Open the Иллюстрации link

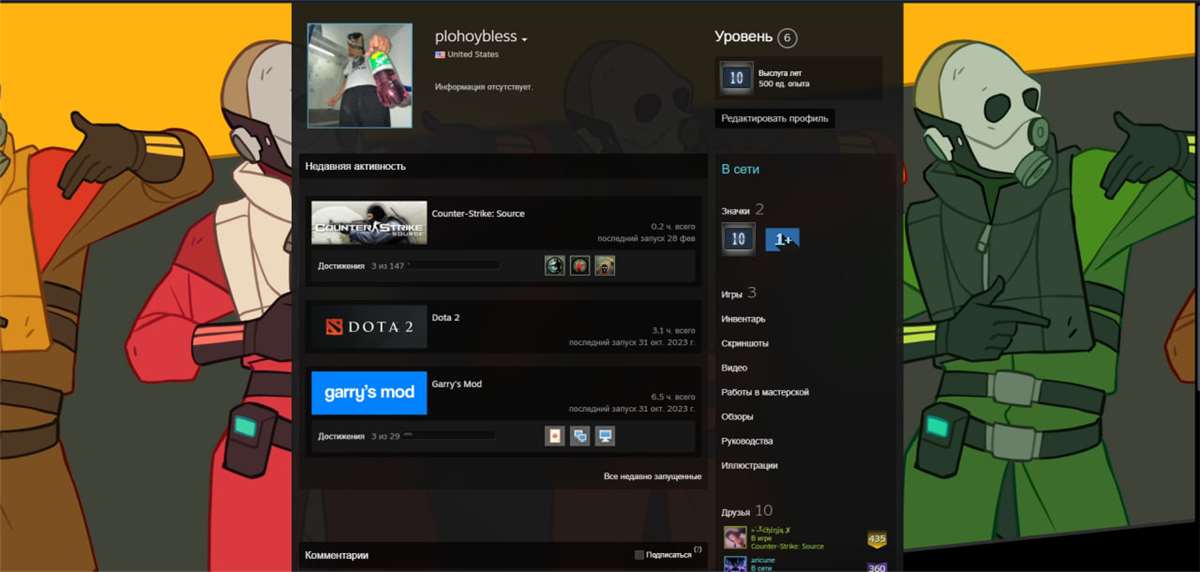(x=749, y=465)
